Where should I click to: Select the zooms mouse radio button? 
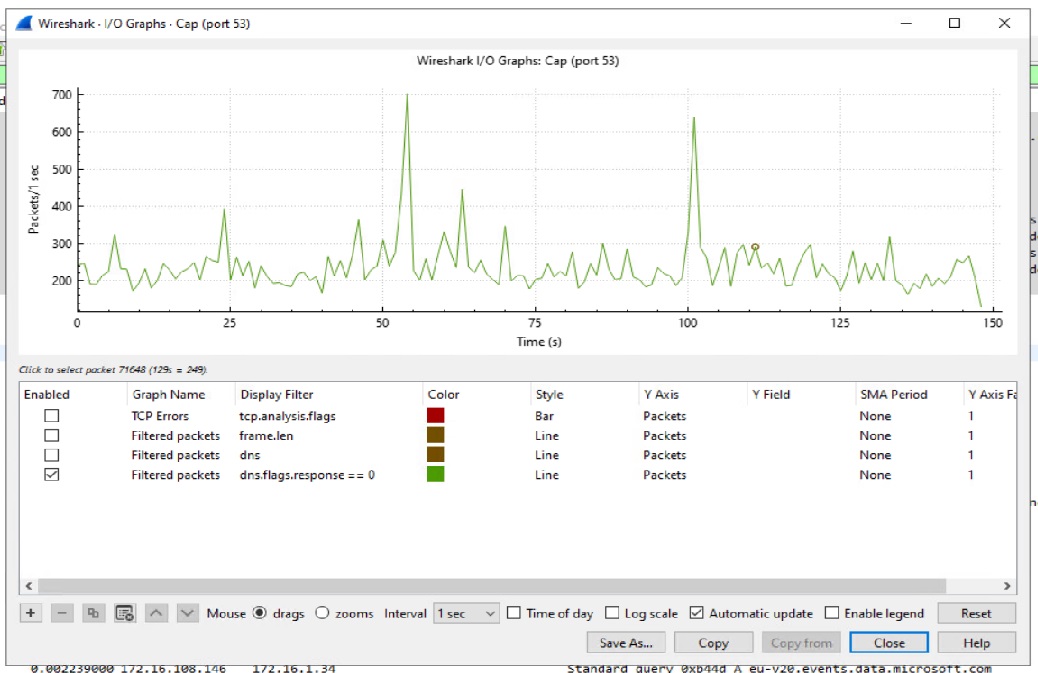pyautogui.click(x=322, y=613)
